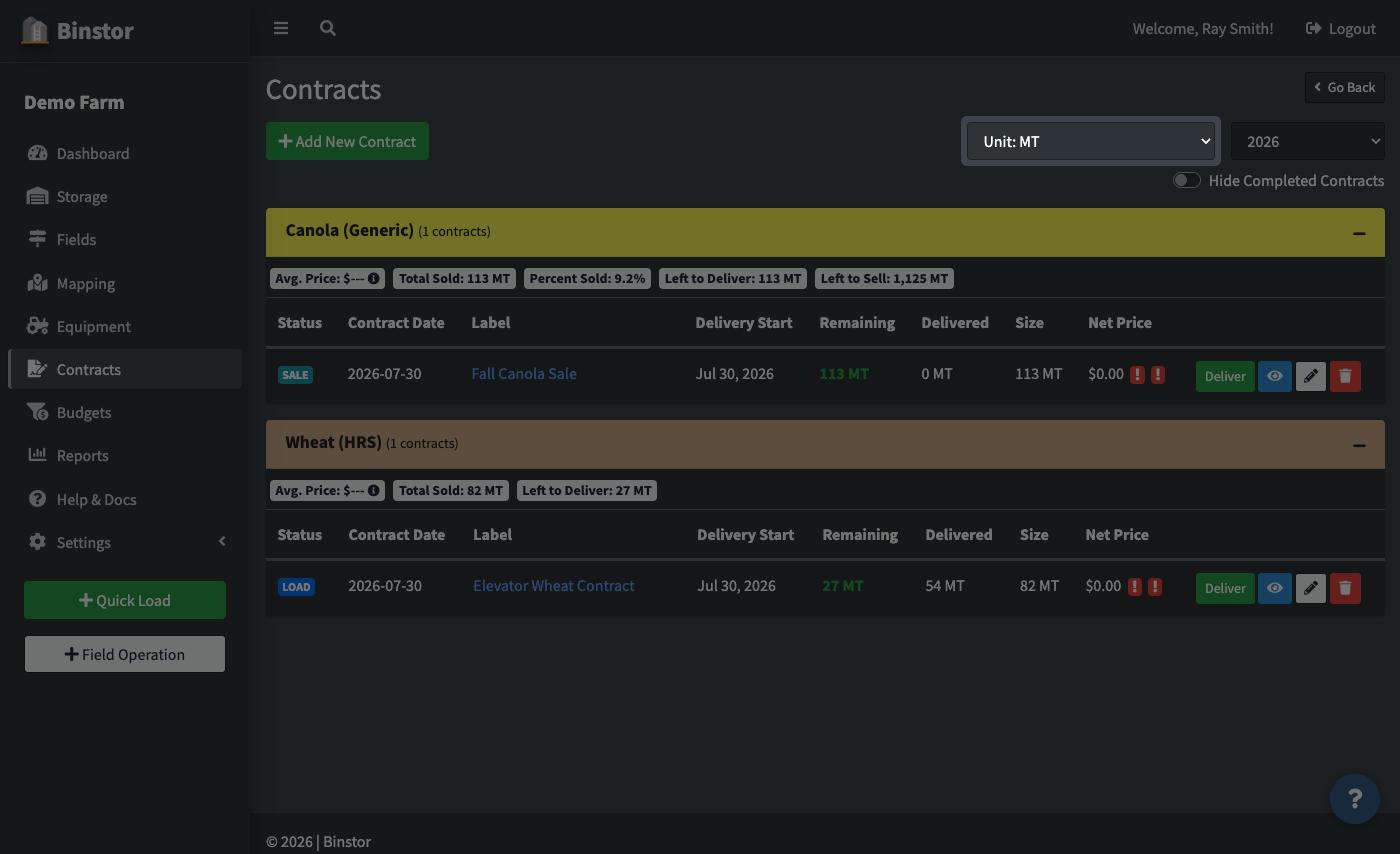The image size is (1400, 854).
Task: Click Add New Contract button
Action: (347, 141)
